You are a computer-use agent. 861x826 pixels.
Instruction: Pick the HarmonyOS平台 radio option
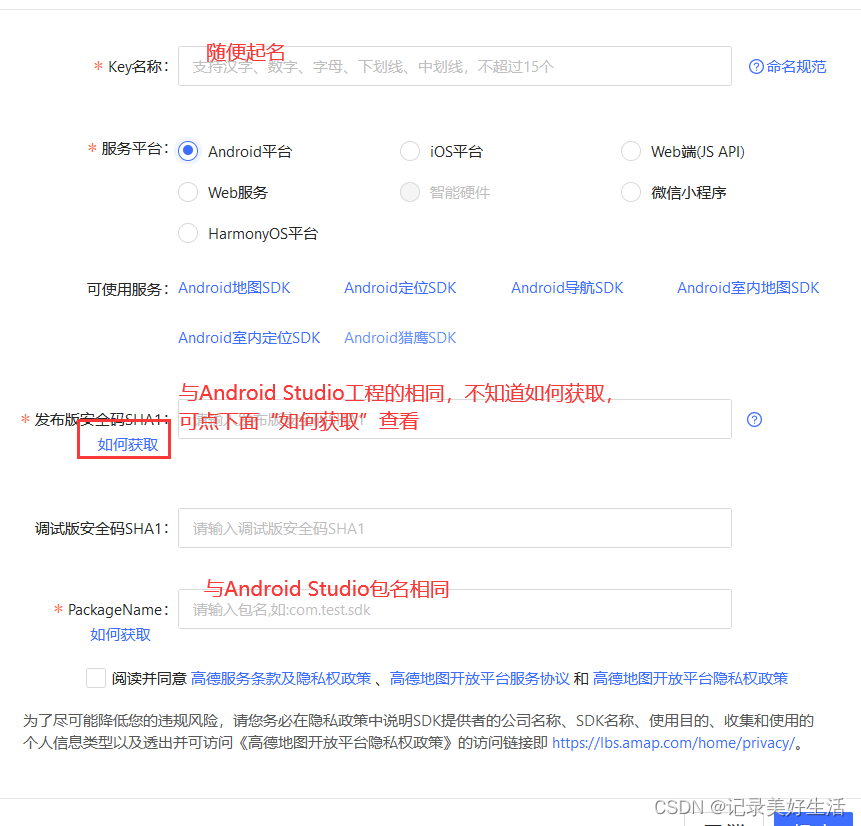(188, 233)
